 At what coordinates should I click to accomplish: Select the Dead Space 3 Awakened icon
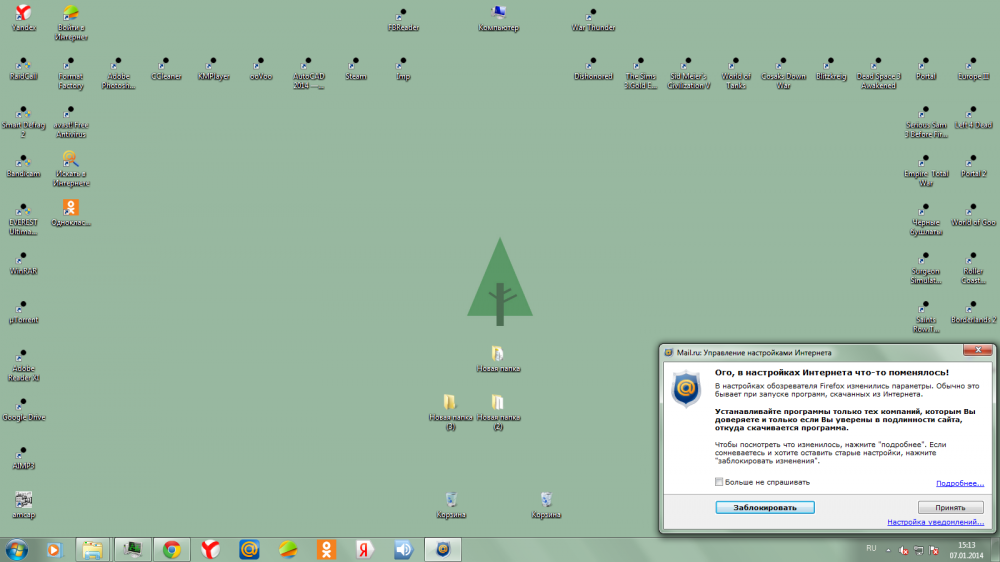pyautogui.click(x=878, y=73)
